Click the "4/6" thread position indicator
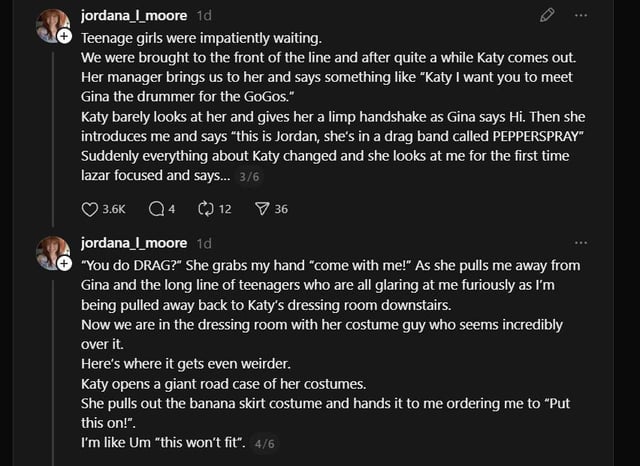640x466 pixels. point(265,443)
